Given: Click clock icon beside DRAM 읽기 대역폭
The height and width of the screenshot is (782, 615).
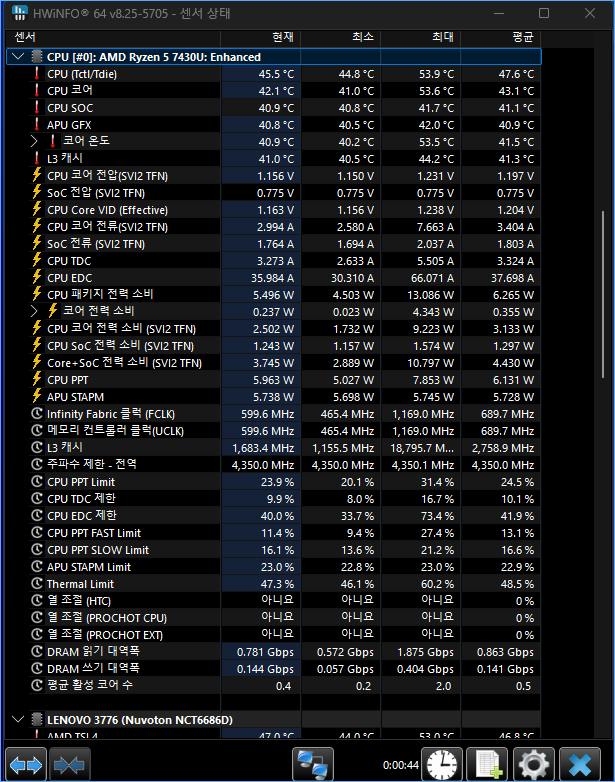Looking at the screenshot, I should [x=37, y=651].
